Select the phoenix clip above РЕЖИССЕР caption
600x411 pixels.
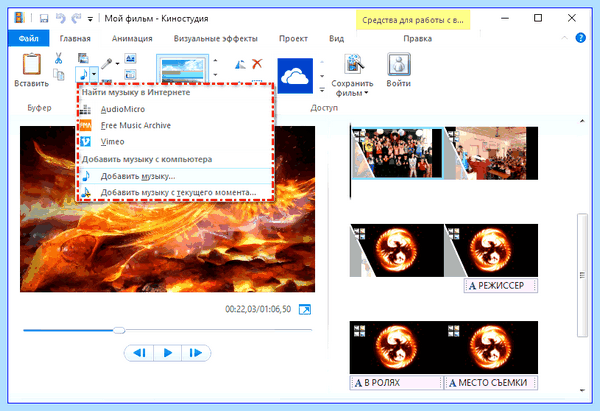tap(491, 250)
